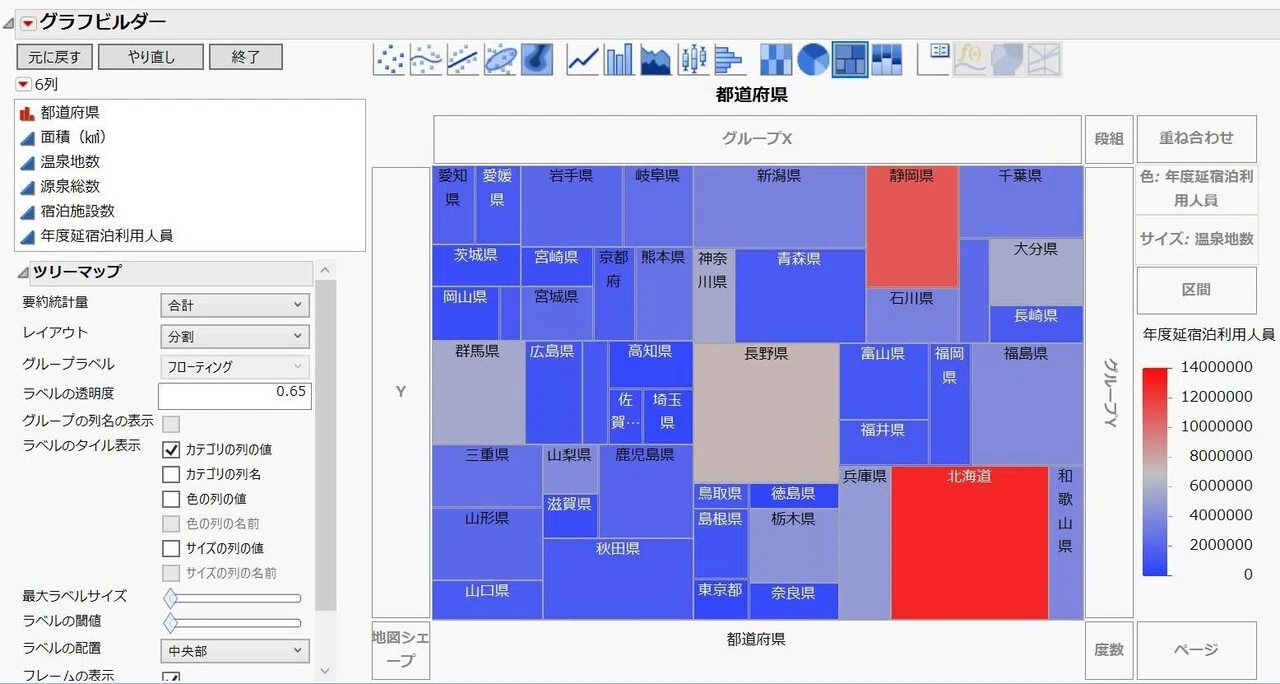
Task: Choose the heatmap chart icon
Action: point(776,60)
